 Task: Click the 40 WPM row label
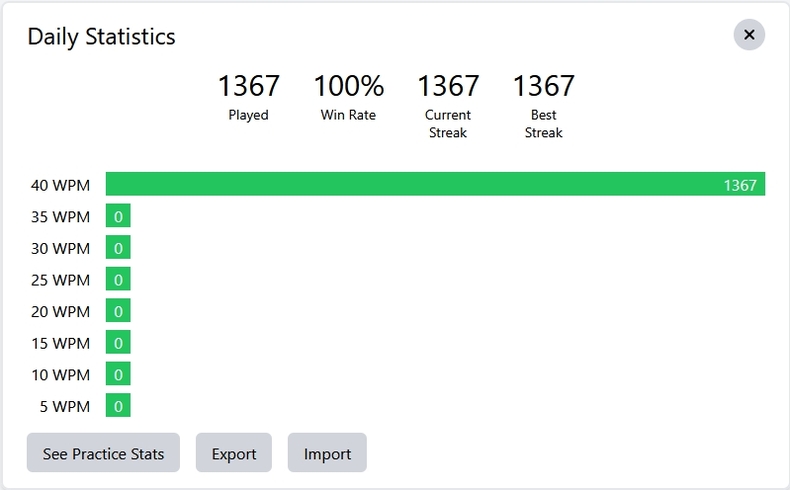pyautogui.click(x=60, y=185)
